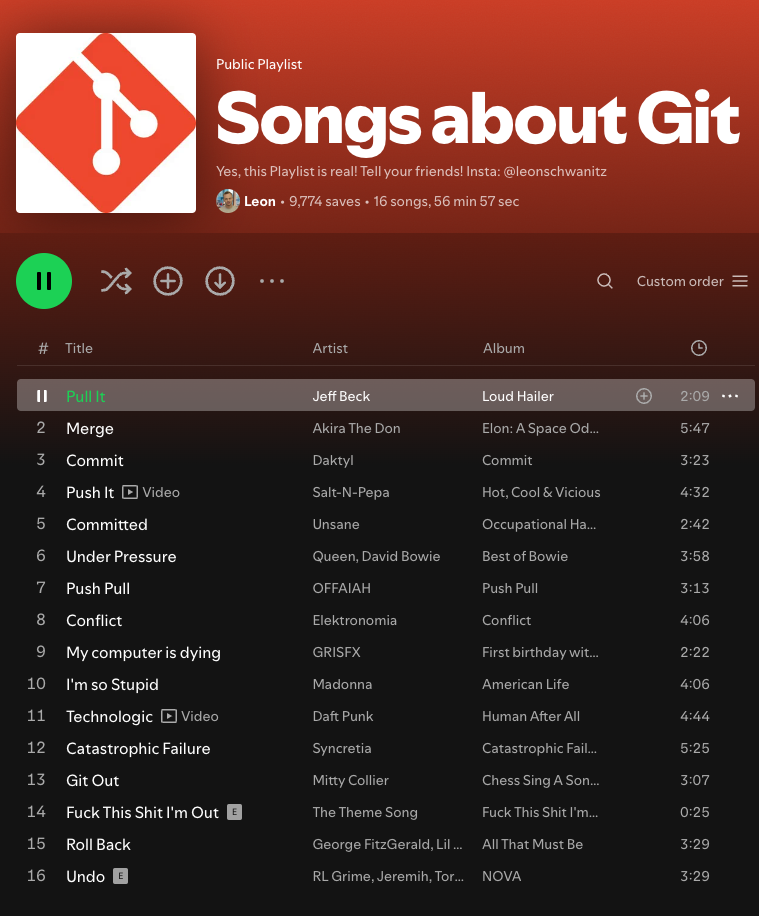Viewport: 759px width, 916px height.
Task: Select the track titled Commit
Action: tap(95, 460)
